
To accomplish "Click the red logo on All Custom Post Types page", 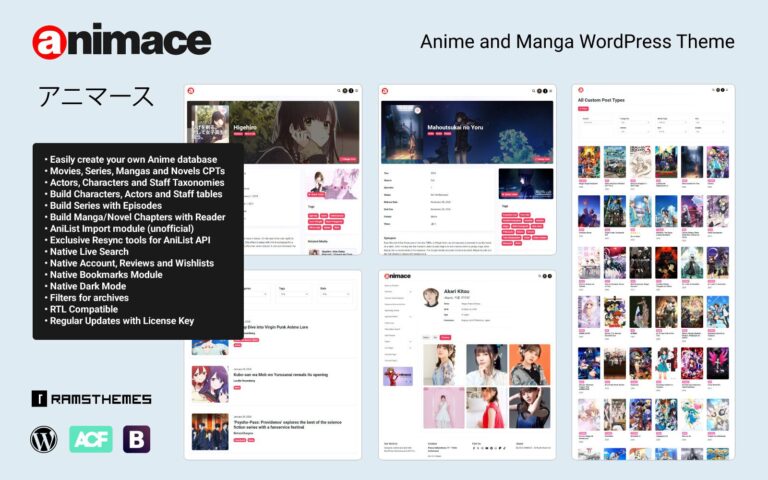I will 581,90.
